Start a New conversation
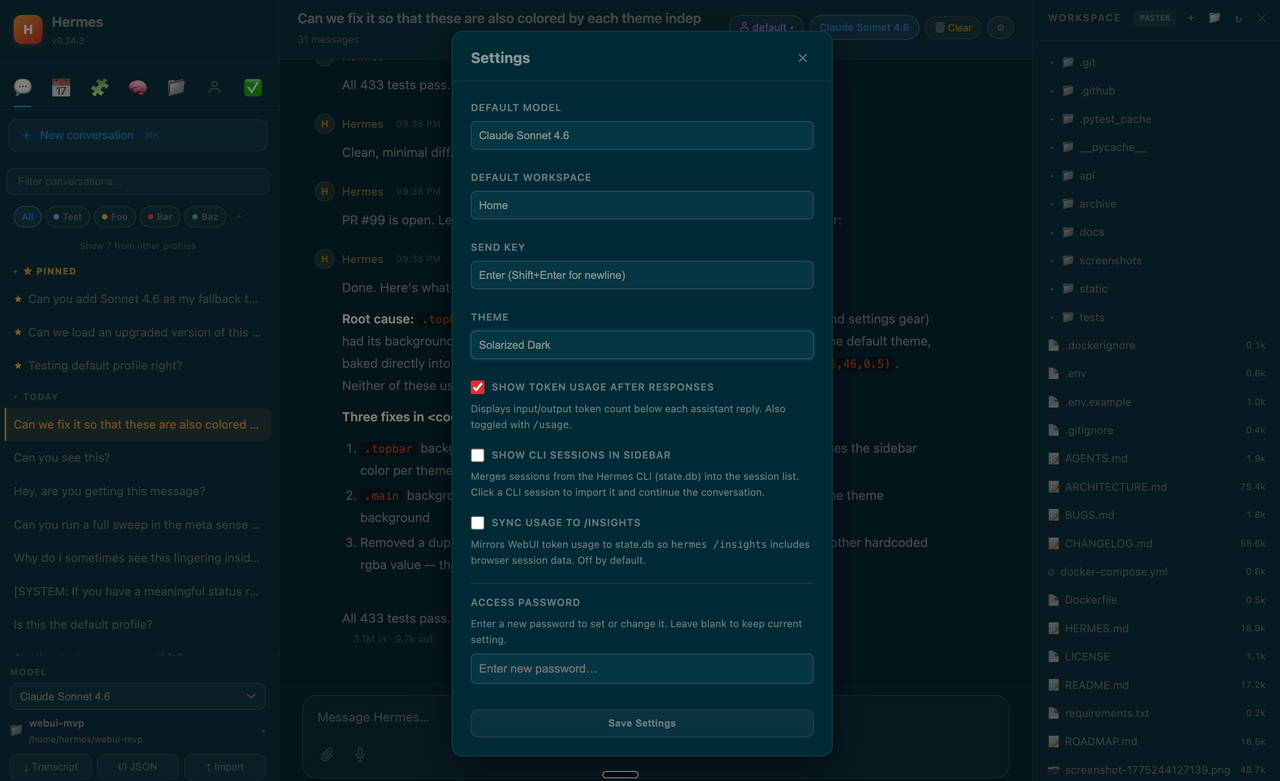This screenshot has height=781, width=1280. coord(138,135)
